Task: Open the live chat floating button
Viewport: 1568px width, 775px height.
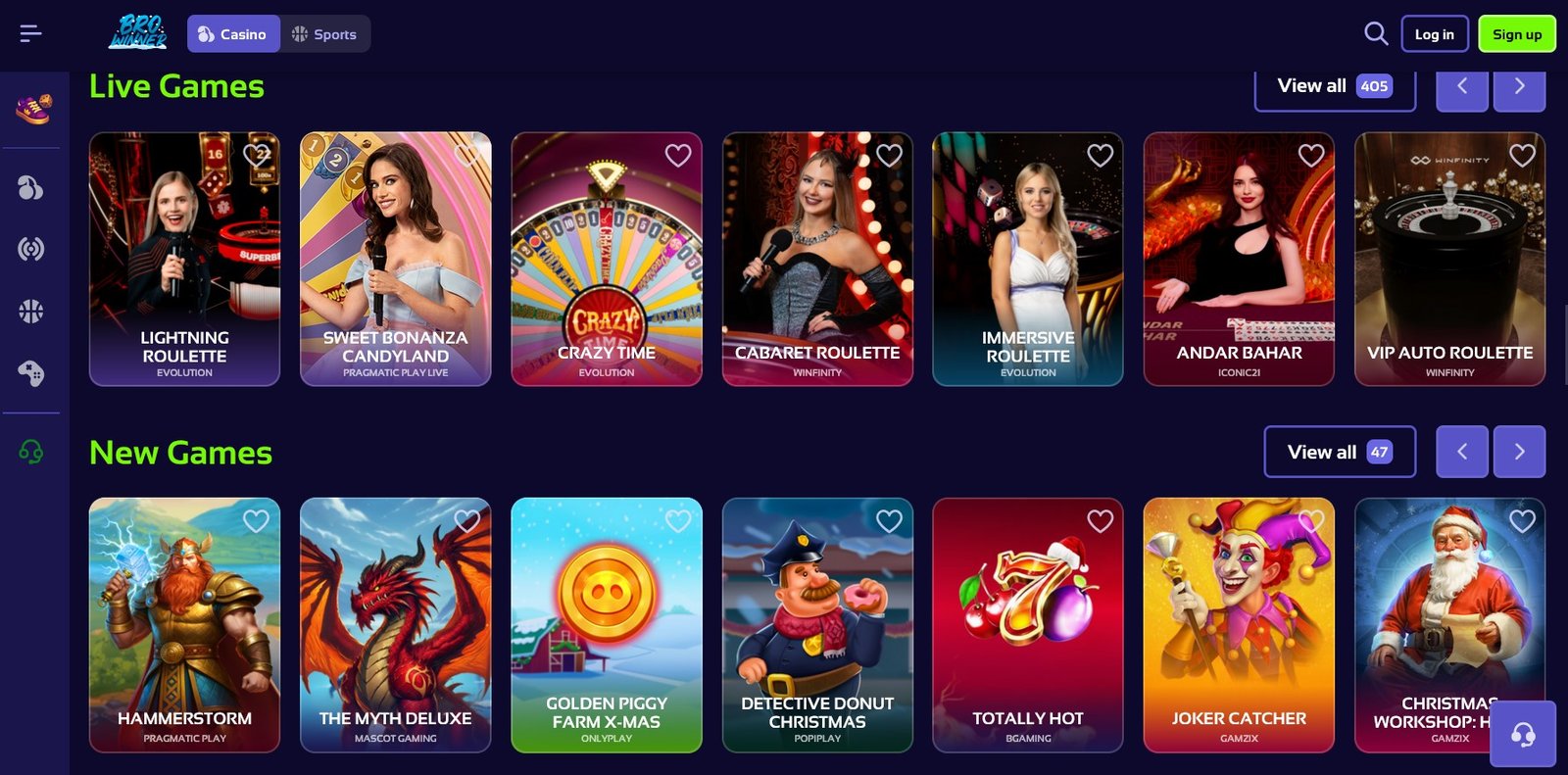Action: [x=1523, y=734]
